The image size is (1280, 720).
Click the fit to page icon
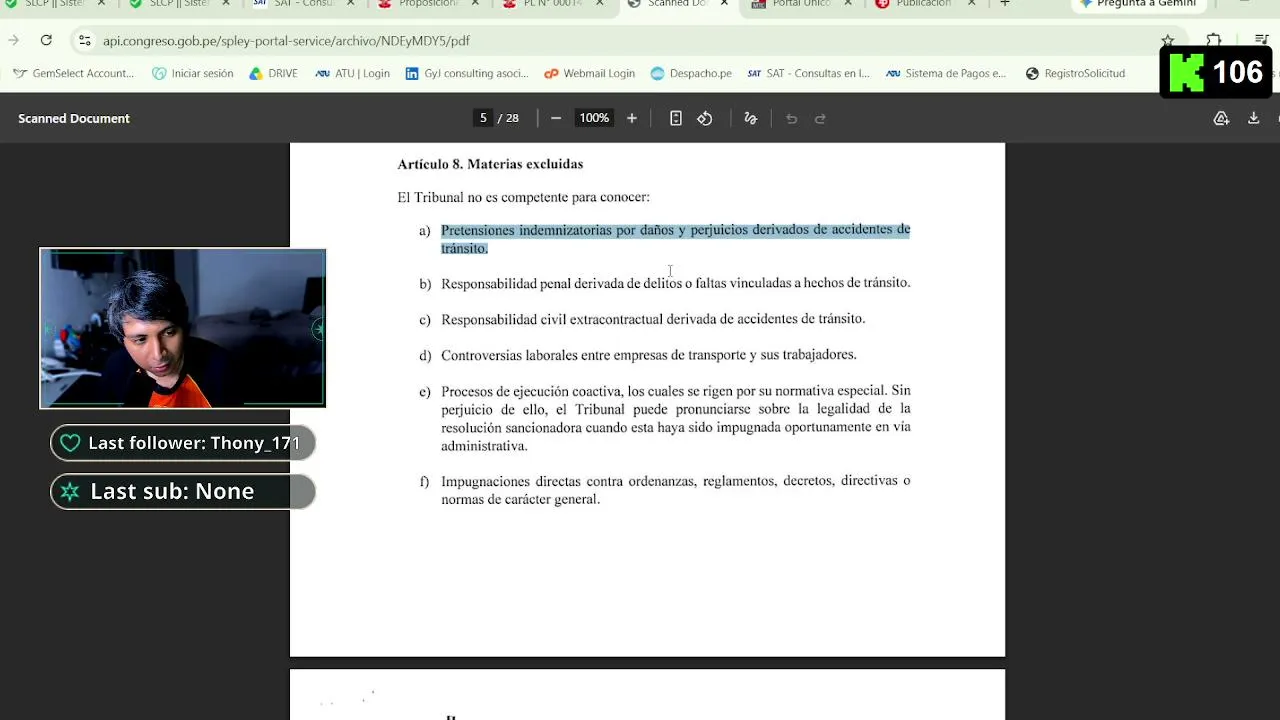coord(676,118)
